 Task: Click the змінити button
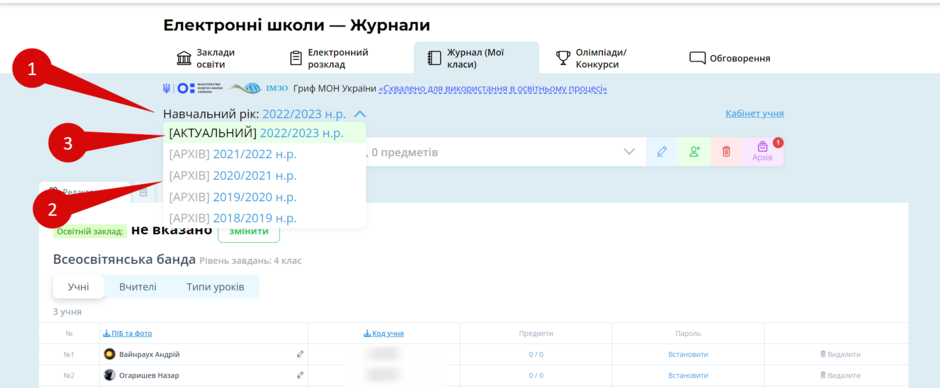pyautogui.click(x=249, y=231)
